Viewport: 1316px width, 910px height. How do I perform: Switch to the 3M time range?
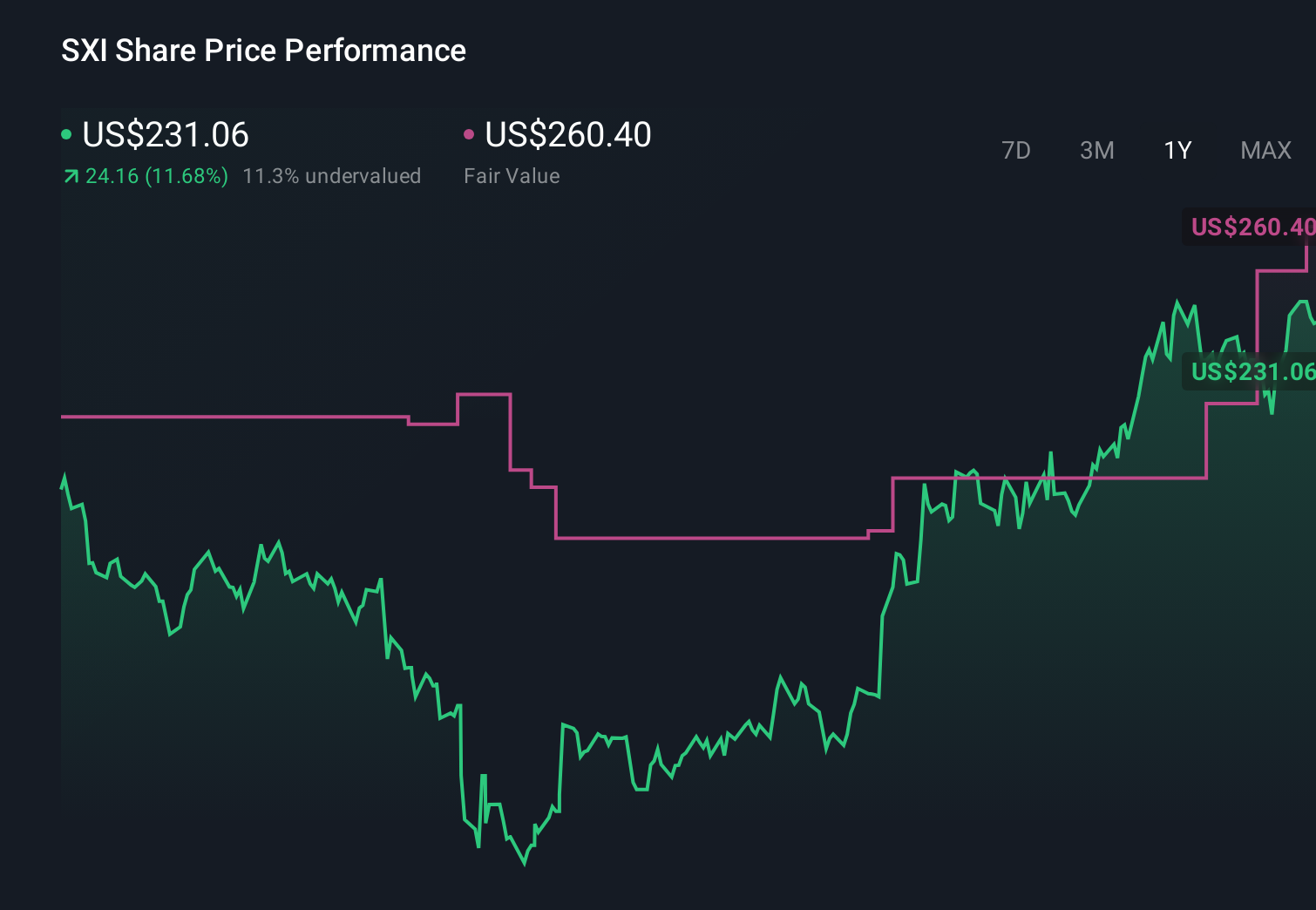1096,150
